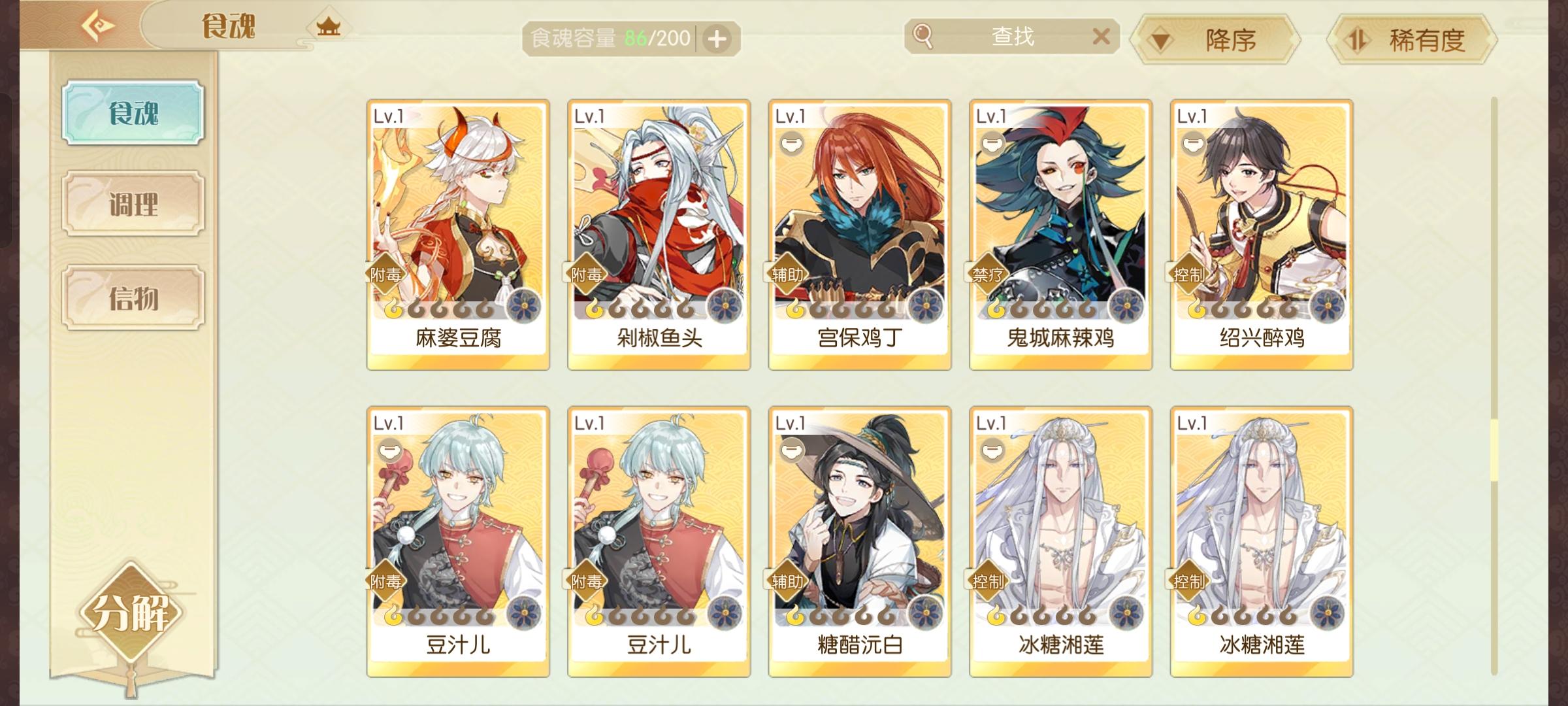Click the vertical scrollbar on the right

click(x=1494, y=386)
